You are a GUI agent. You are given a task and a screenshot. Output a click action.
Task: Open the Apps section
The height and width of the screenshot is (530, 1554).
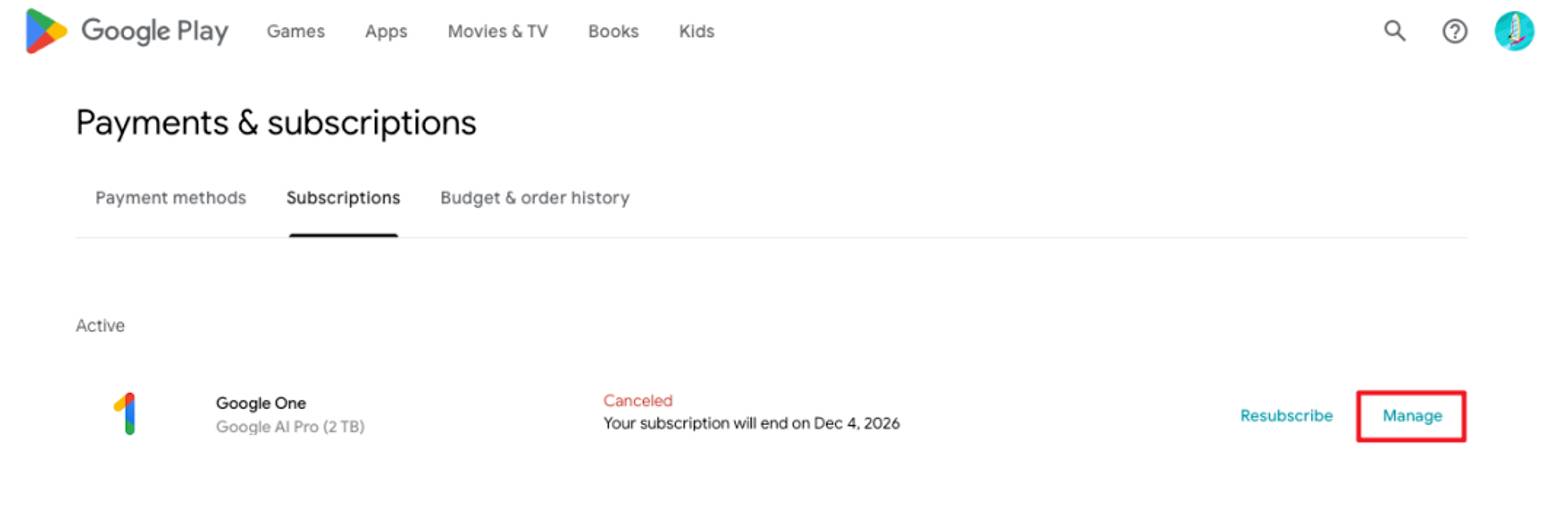tap(386, 31)
